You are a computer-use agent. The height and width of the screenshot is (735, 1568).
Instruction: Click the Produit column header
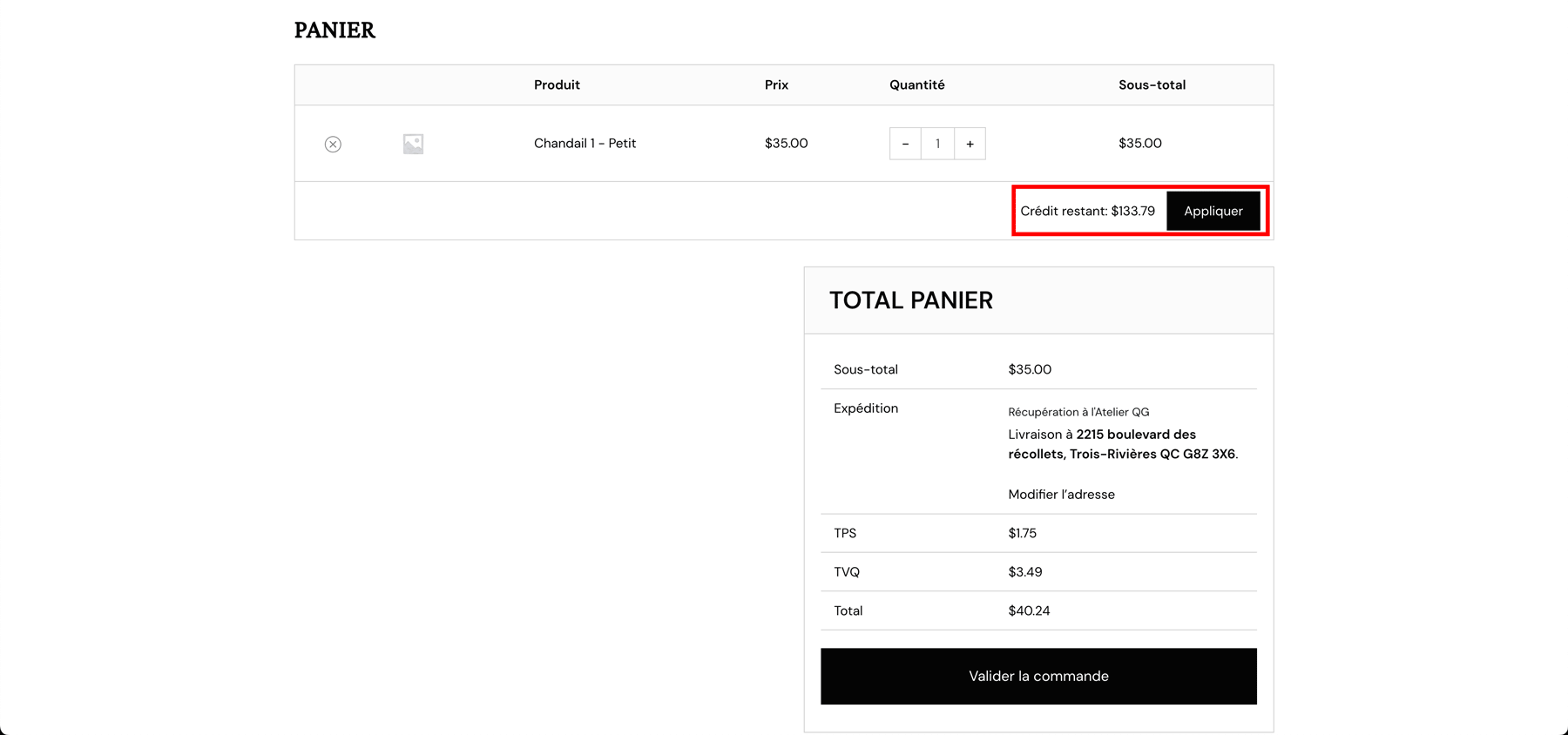tap(557, 85)
